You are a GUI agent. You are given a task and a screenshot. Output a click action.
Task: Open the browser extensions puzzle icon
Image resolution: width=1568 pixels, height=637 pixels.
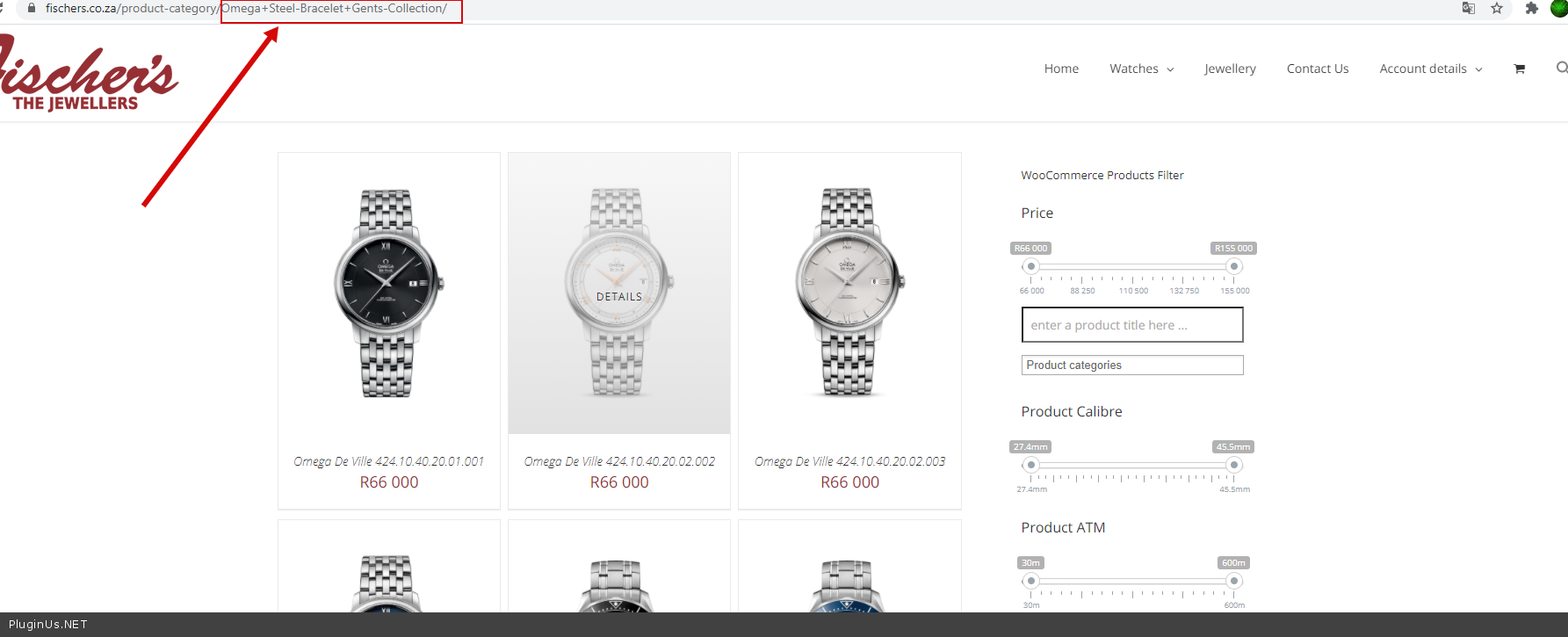[1532, 9]
